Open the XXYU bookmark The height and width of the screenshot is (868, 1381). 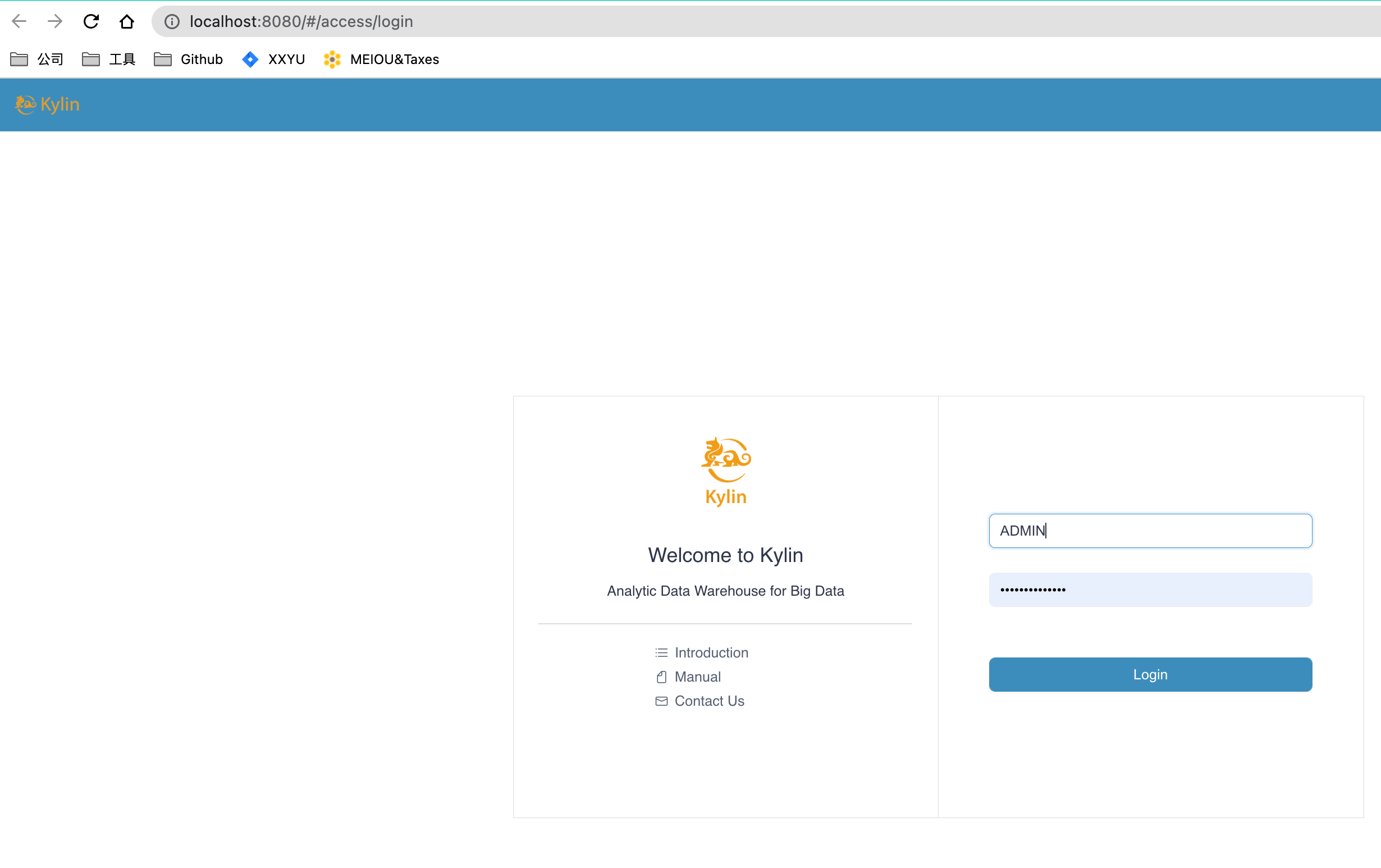273,59
